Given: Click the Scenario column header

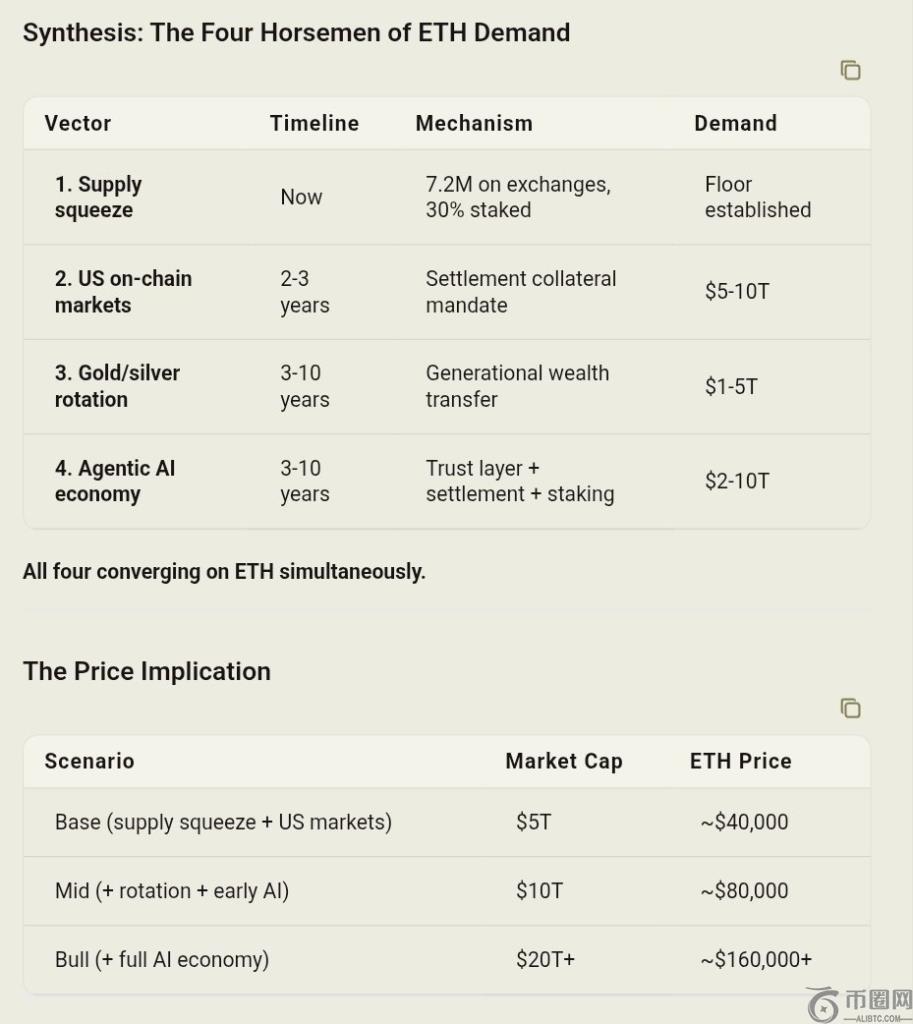Looking at the screenshot, I should (x=89, y=761).
